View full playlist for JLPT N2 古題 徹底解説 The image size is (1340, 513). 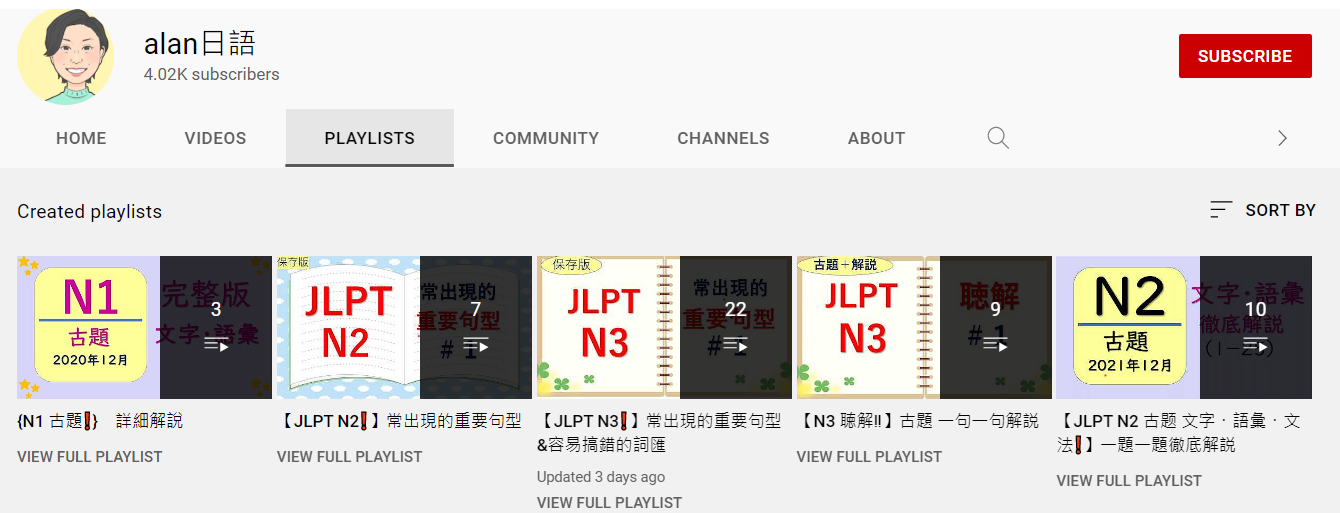coord(1129,481)
